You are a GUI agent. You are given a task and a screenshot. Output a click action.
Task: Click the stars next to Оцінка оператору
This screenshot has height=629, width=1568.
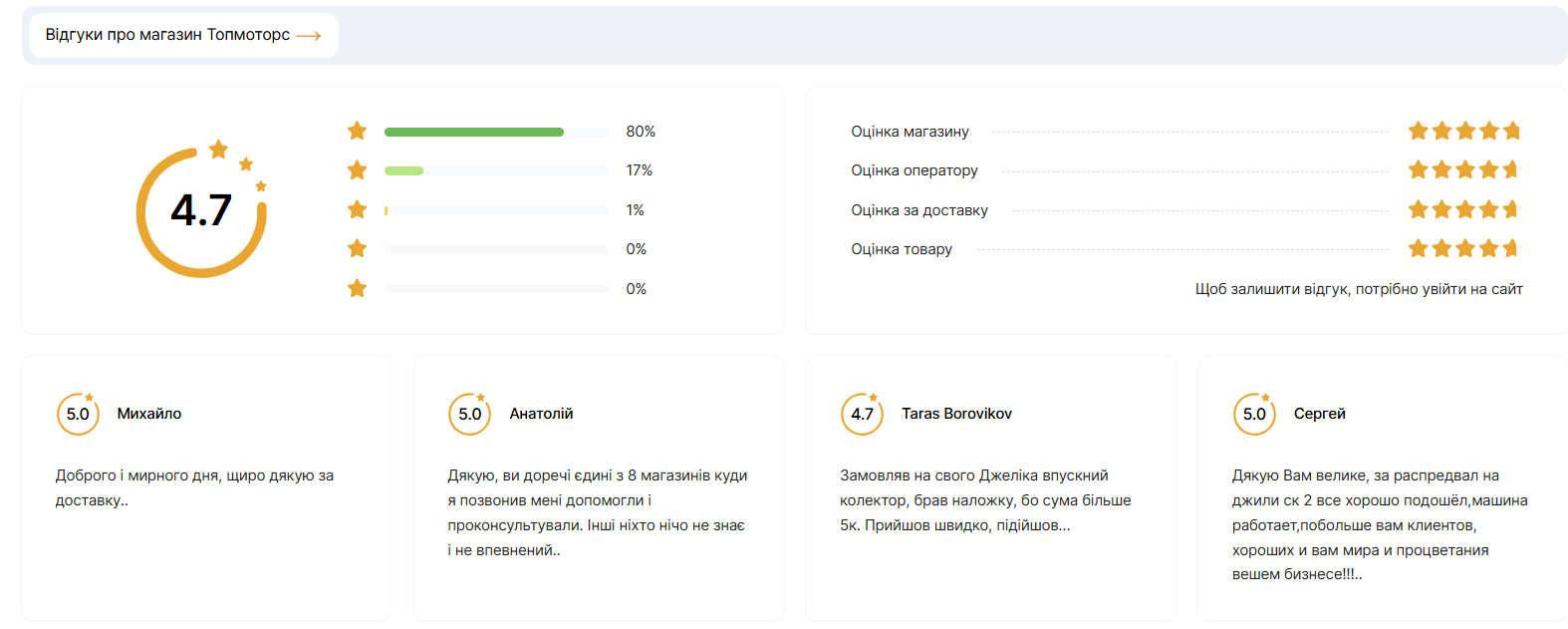1463,170
